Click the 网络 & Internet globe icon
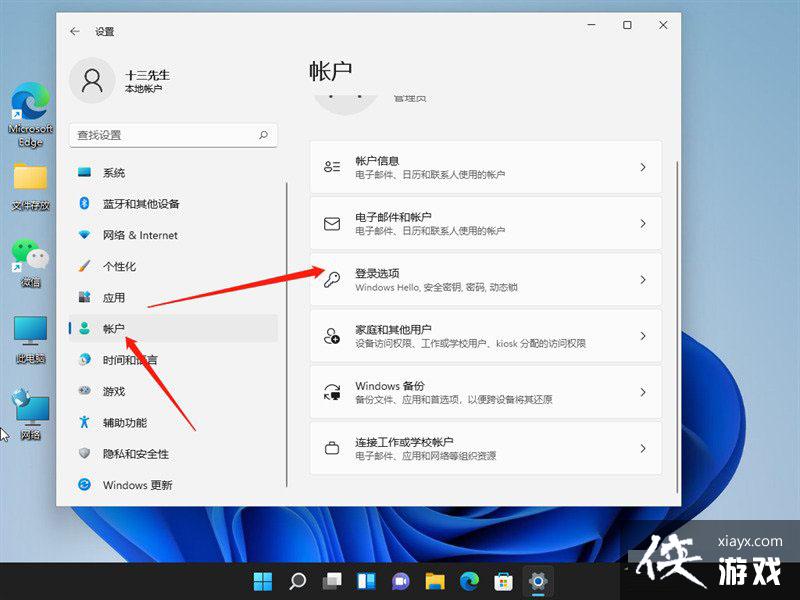 [x=83, y=235]
